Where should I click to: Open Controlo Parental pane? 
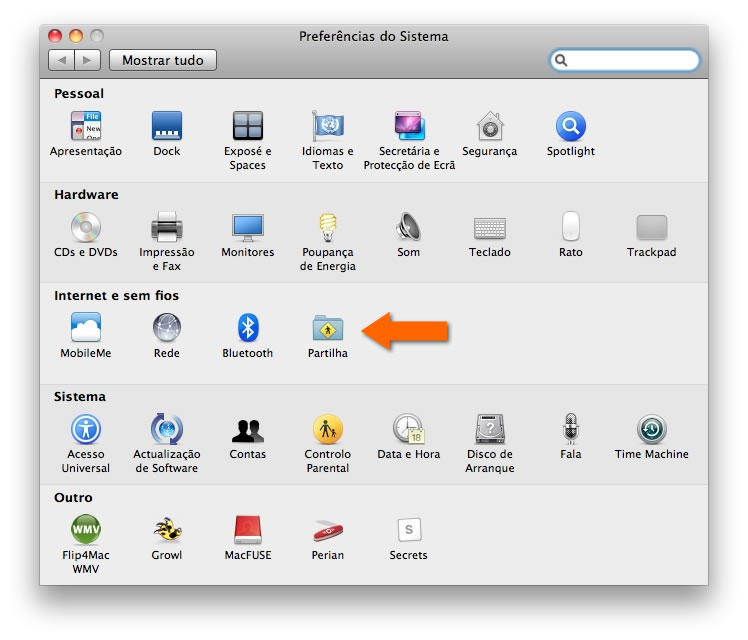327,429
